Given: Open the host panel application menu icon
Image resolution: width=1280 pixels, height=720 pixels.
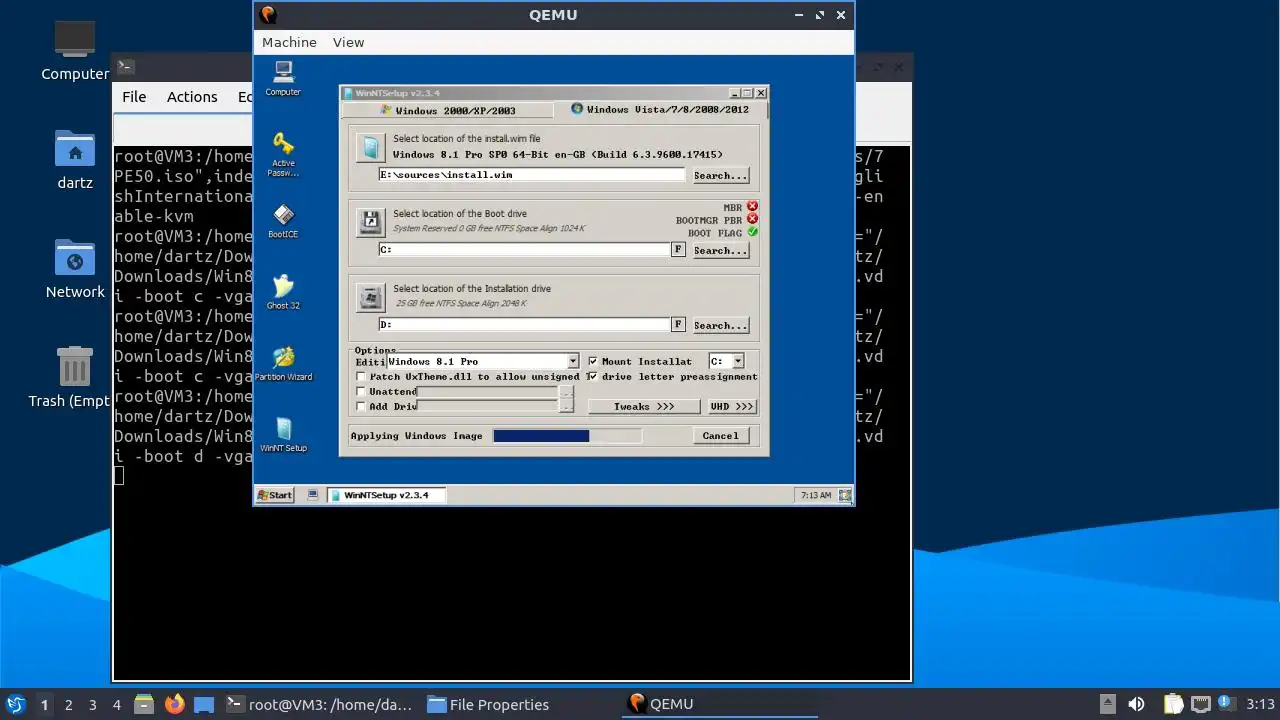Looking at the screenshot, I should [15, 704].
